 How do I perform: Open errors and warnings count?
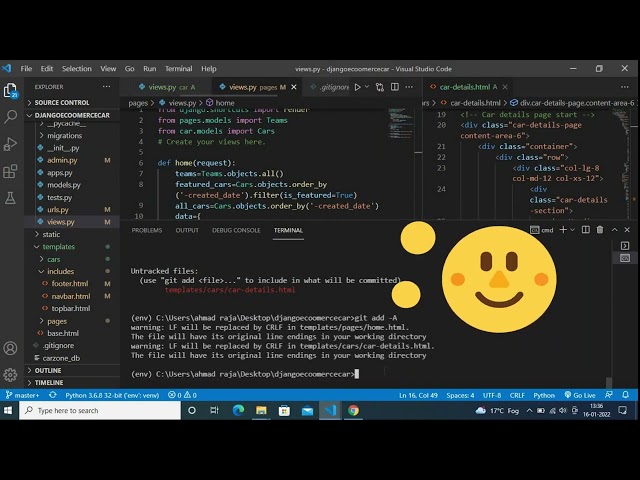coord(182,395)
